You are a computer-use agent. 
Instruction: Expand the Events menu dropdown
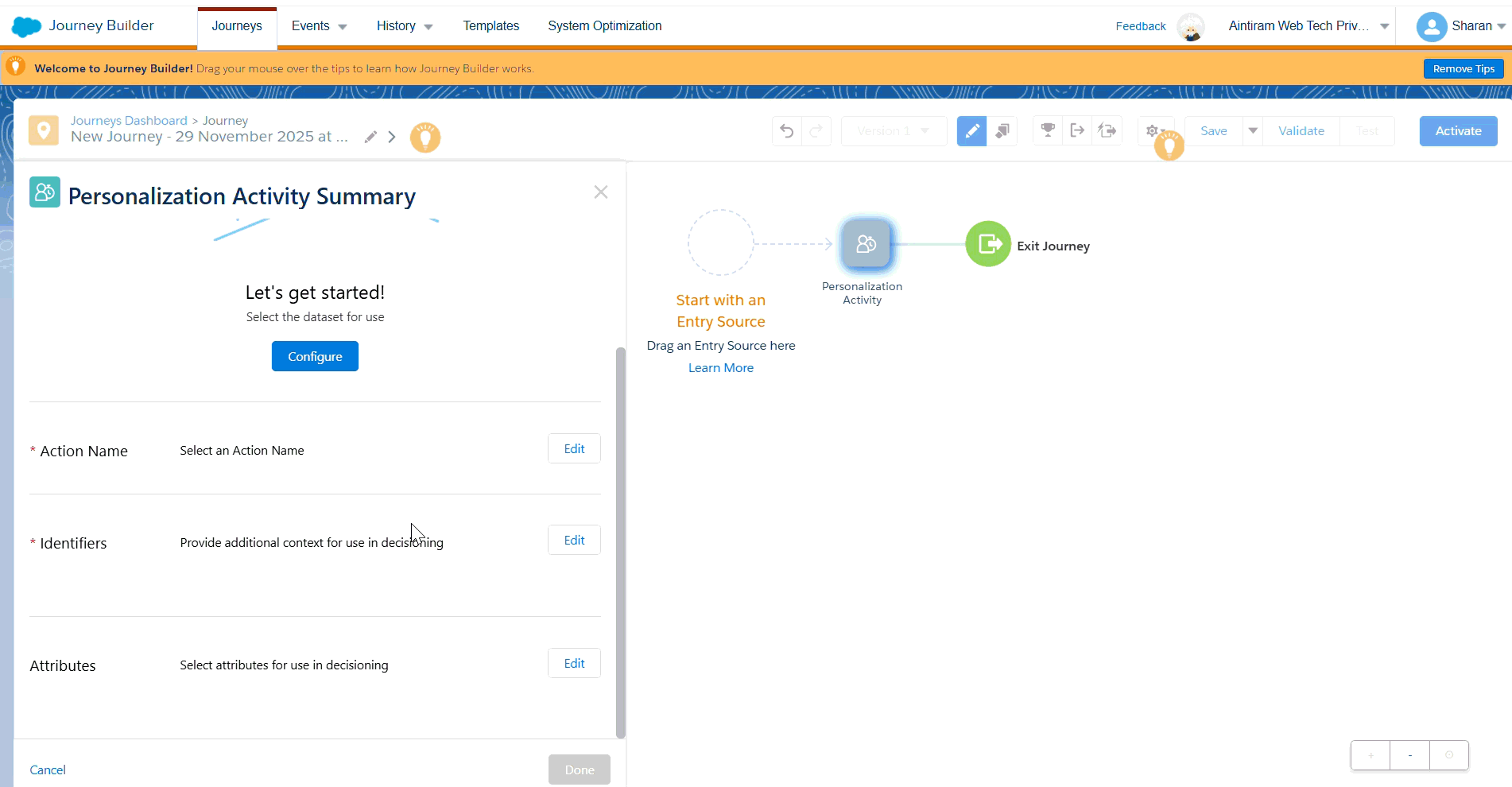coord(319,26)
